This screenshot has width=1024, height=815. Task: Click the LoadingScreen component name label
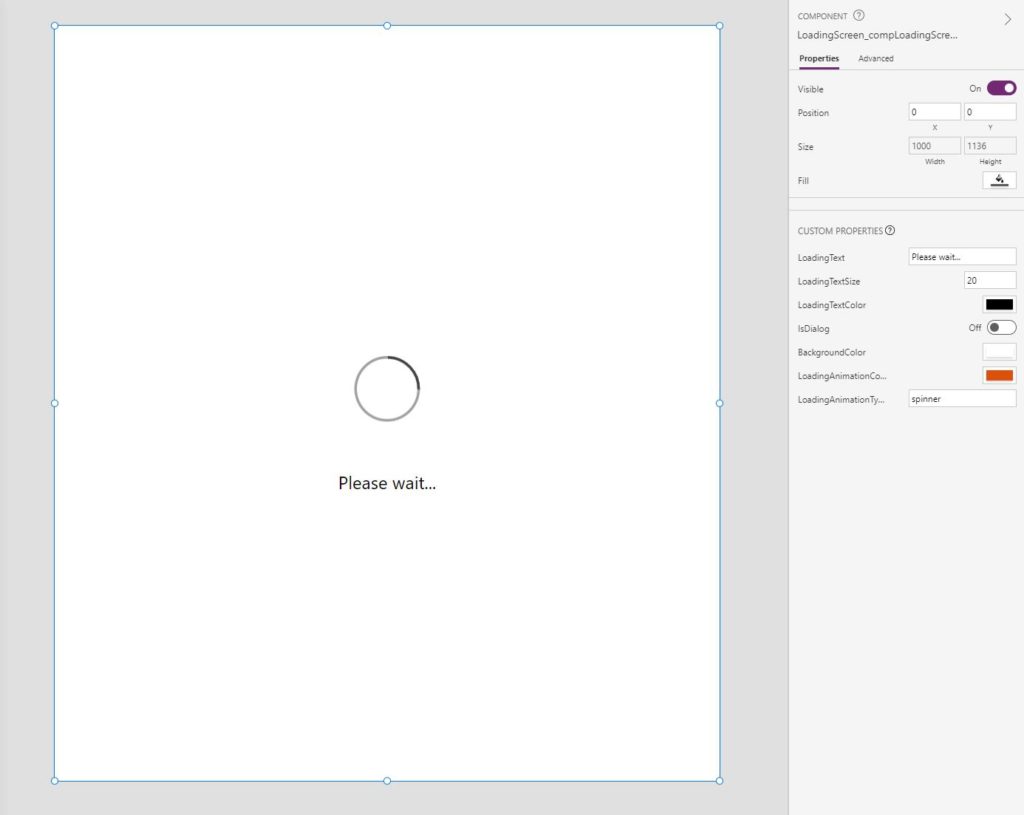[x=876, y=34]
